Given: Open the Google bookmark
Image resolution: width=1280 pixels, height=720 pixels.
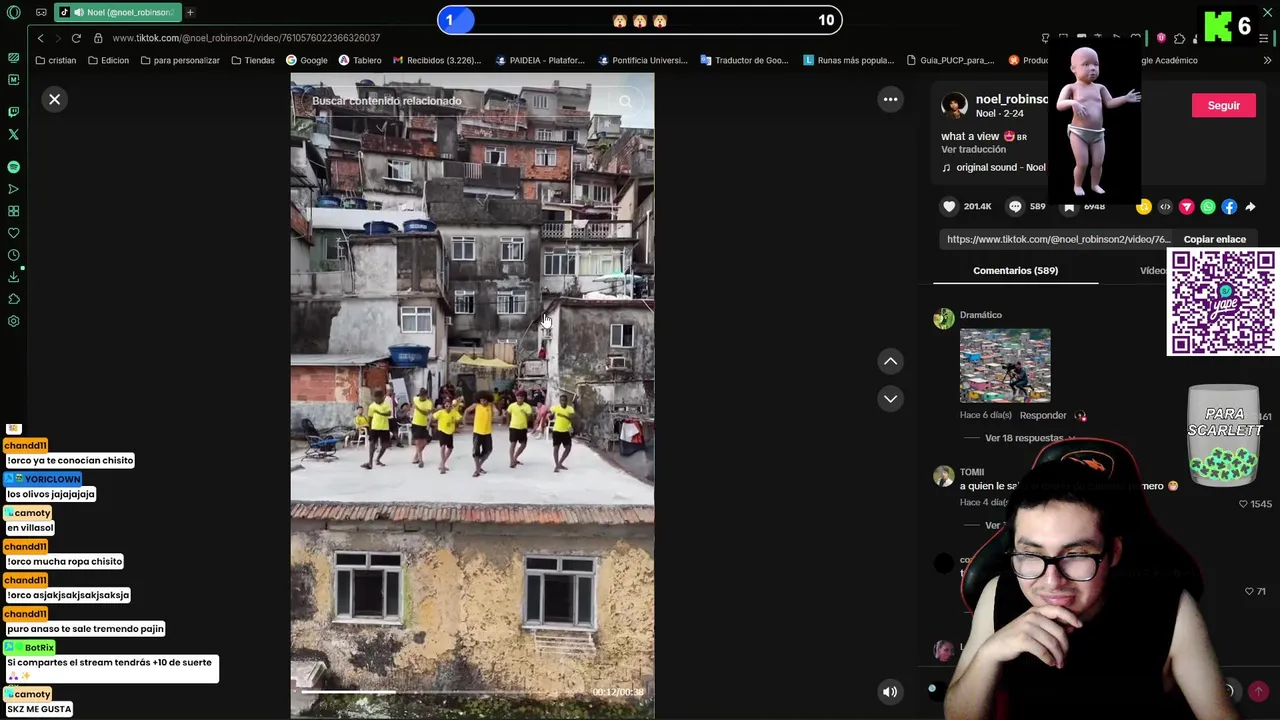Looking at the screenshot, I should click(x=308, y=60).
